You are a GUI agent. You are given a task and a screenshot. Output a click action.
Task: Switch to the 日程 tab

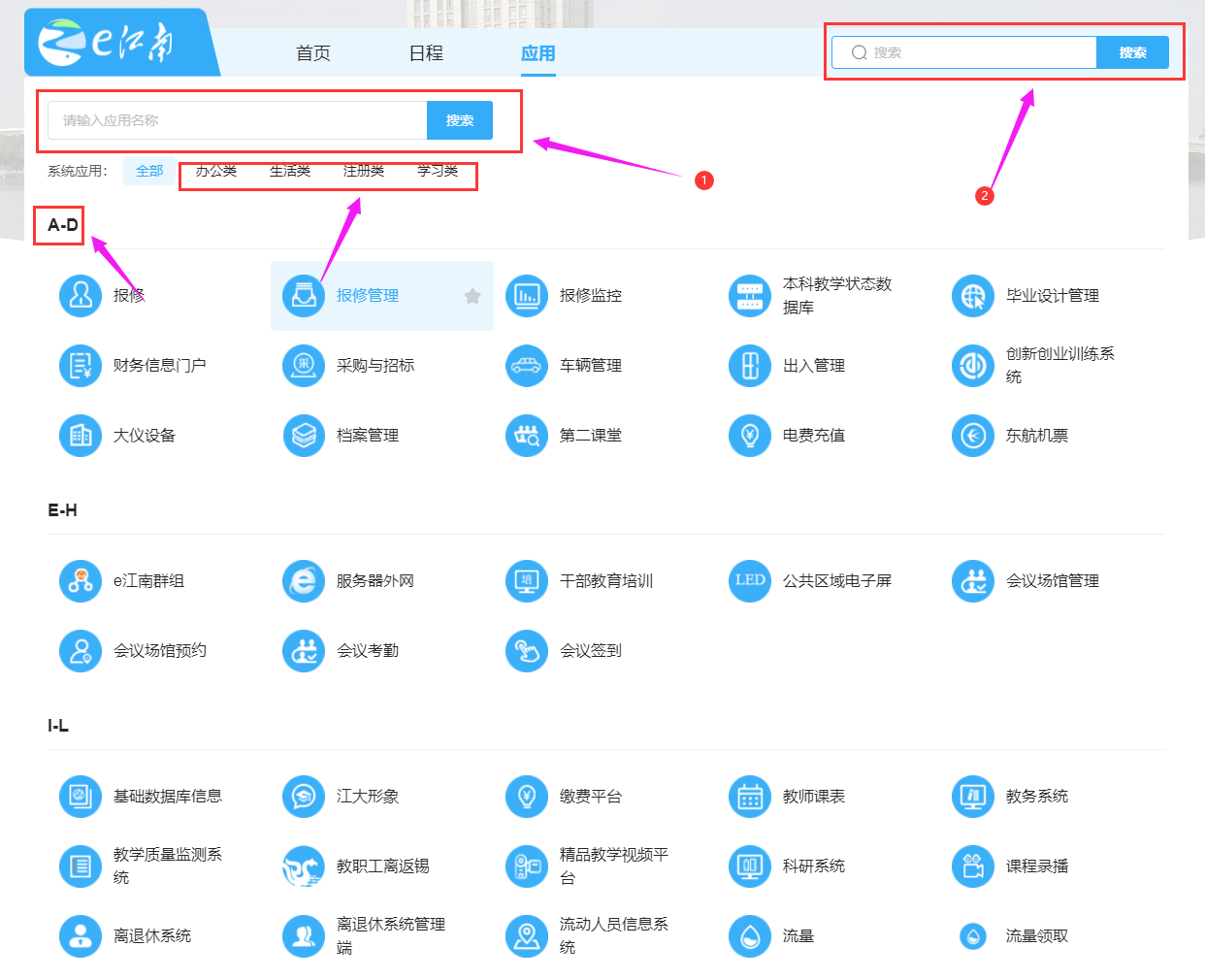click(x=426, y=53)
